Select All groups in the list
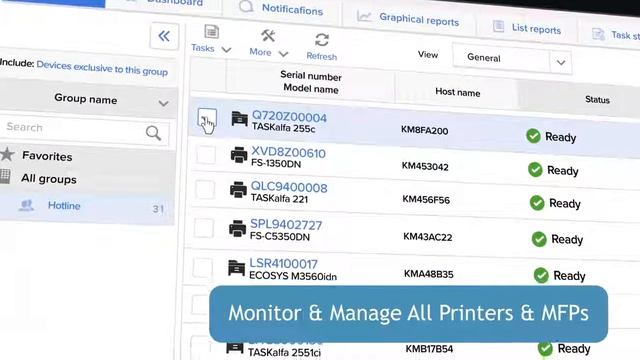Viewport: 640px width, 360px height. tap(49, 179)
